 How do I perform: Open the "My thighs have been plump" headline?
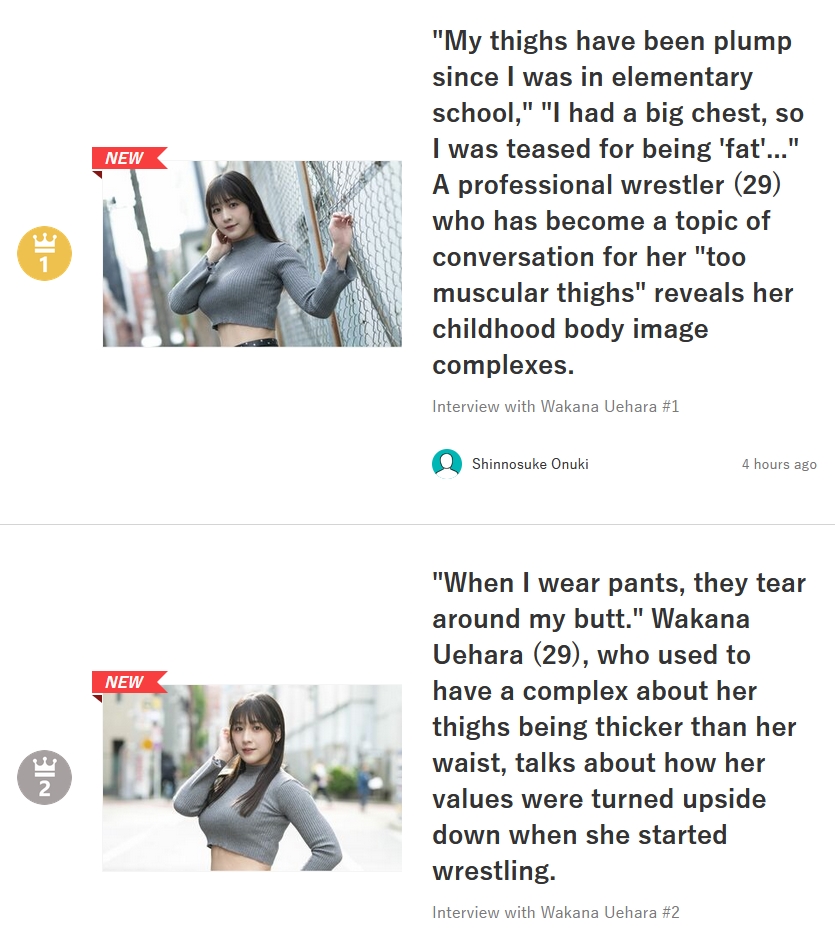pos(618,203)
